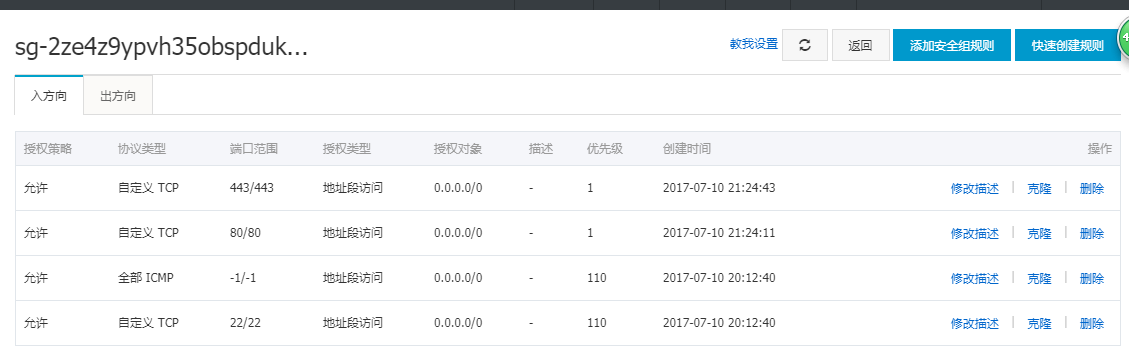Click priority 110 in the 22/22 row

tap(597, 323)
